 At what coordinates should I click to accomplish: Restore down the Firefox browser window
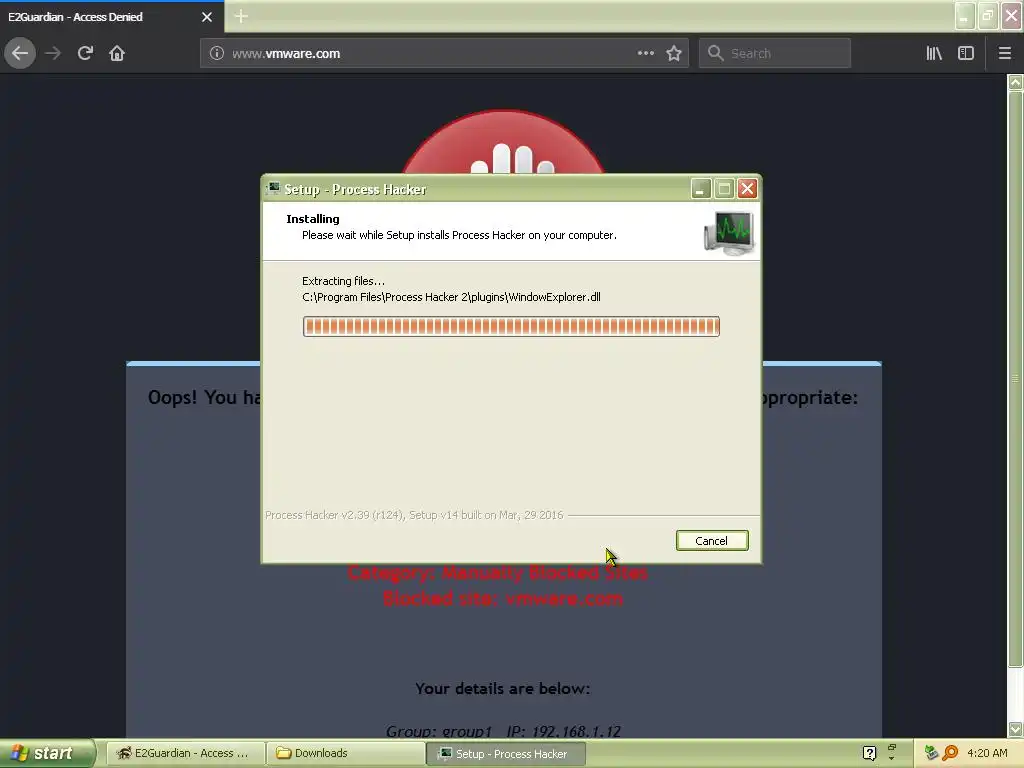987,16
